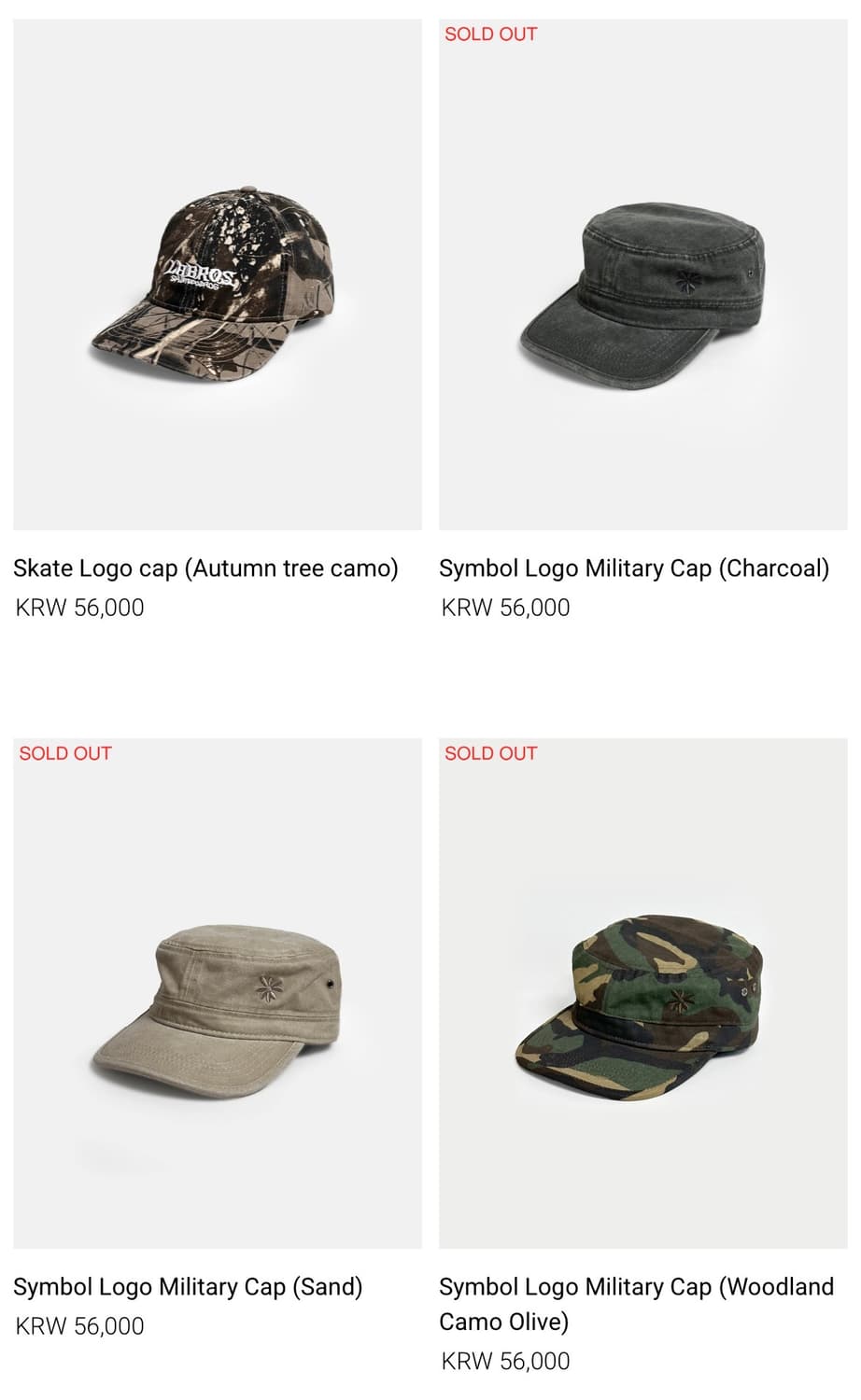Click Skate Logo cap (Autumn tree camo) title

click(205, 568)
